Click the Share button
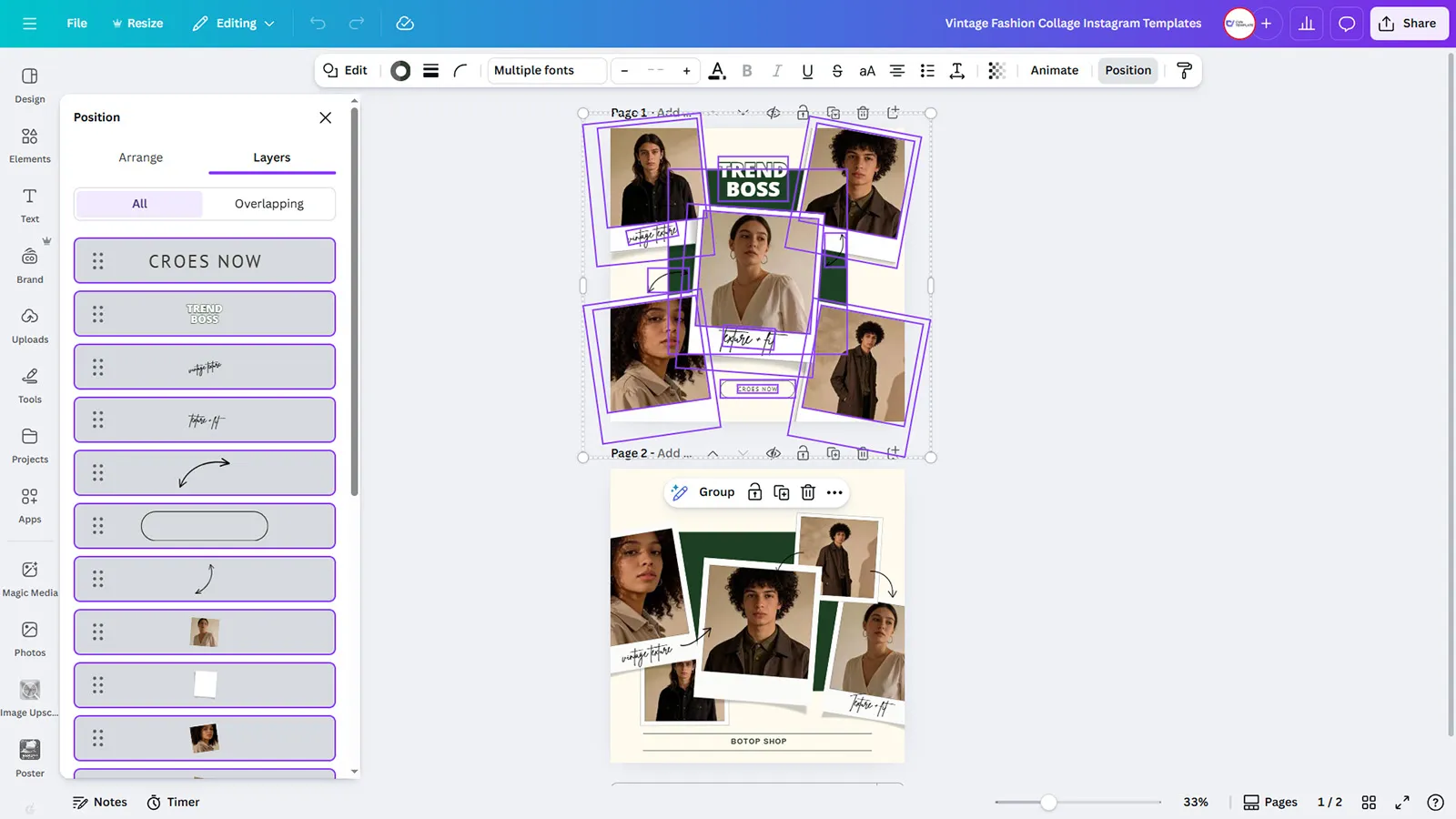The height and width of the screenshot is (819, 1456). (x=1408, y=24)
